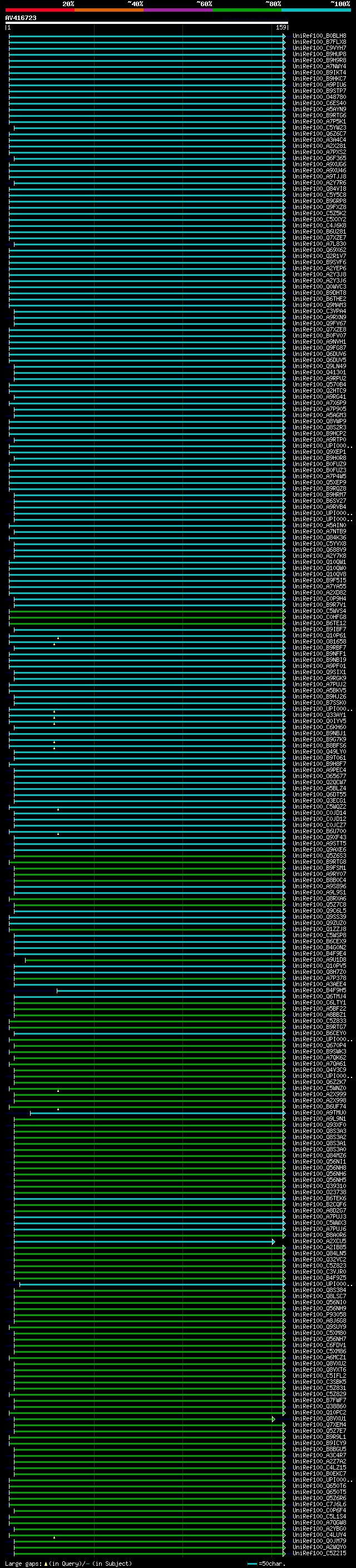Click the red 20% identity legend segment
Viewport: 356px width, 1568px height.
[x=39, y=10]
